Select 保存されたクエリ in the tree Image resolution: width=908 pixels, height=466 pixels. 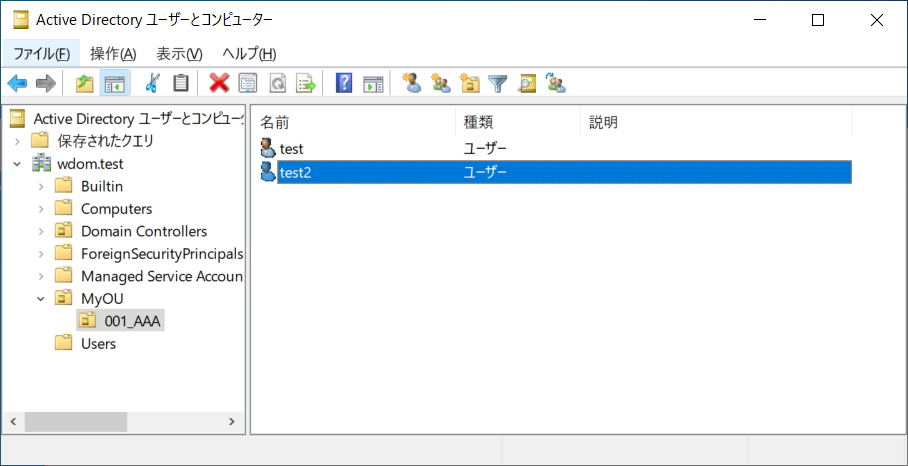tap(105, 141)
